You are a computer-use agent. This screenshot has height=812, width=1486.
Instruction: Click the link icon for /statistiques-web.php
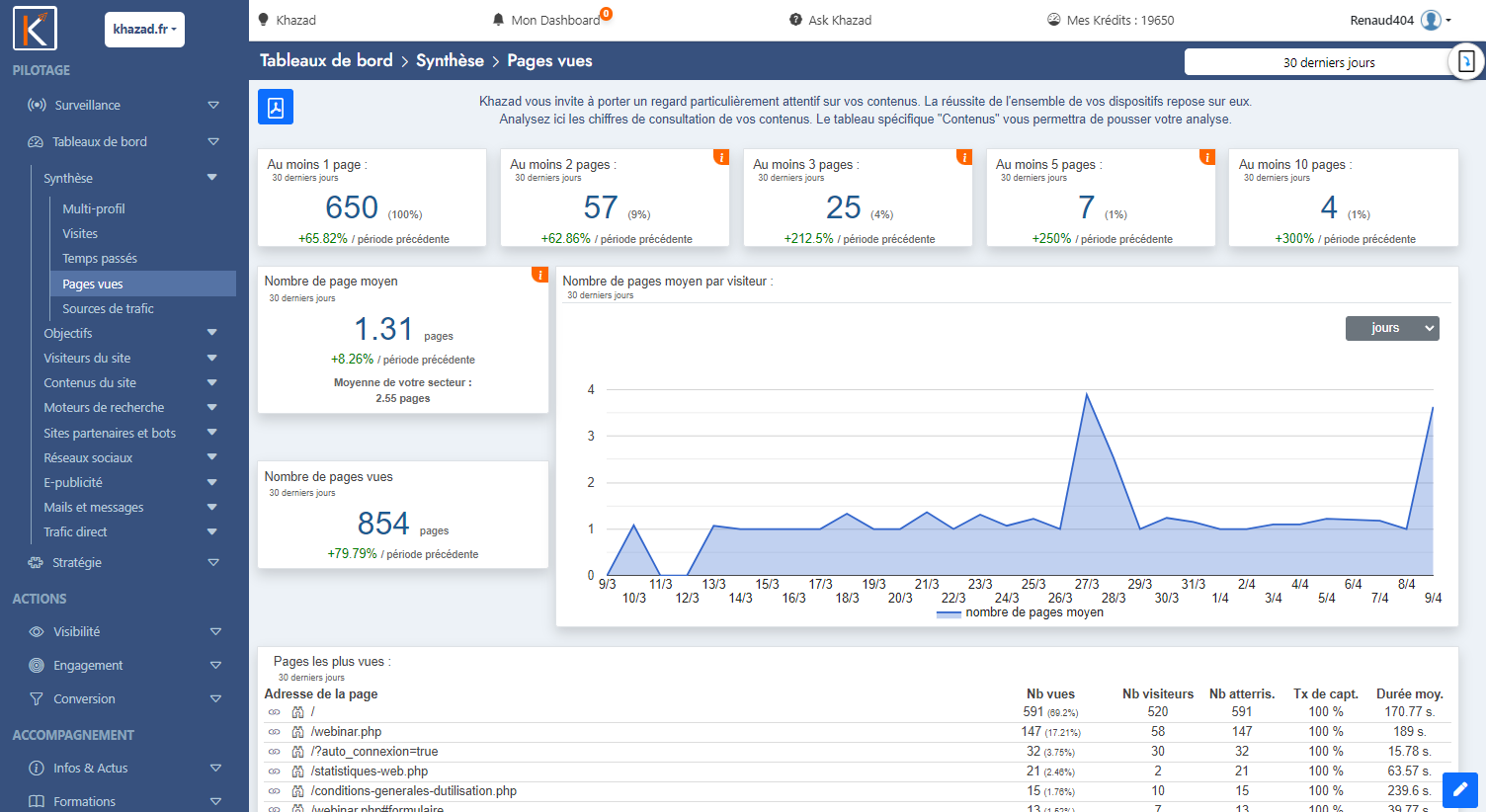click(x=275, y=771)
